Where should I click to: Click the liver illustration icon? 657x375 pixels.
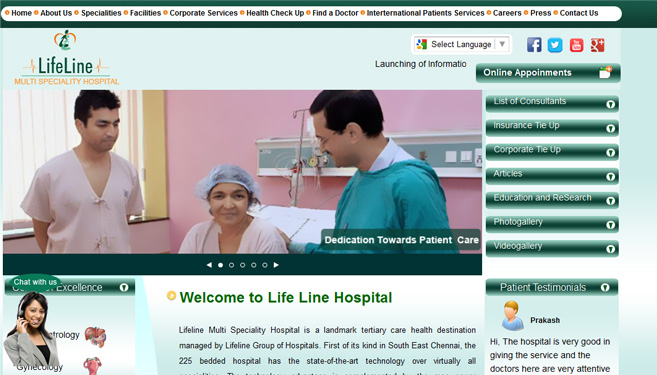96,337
